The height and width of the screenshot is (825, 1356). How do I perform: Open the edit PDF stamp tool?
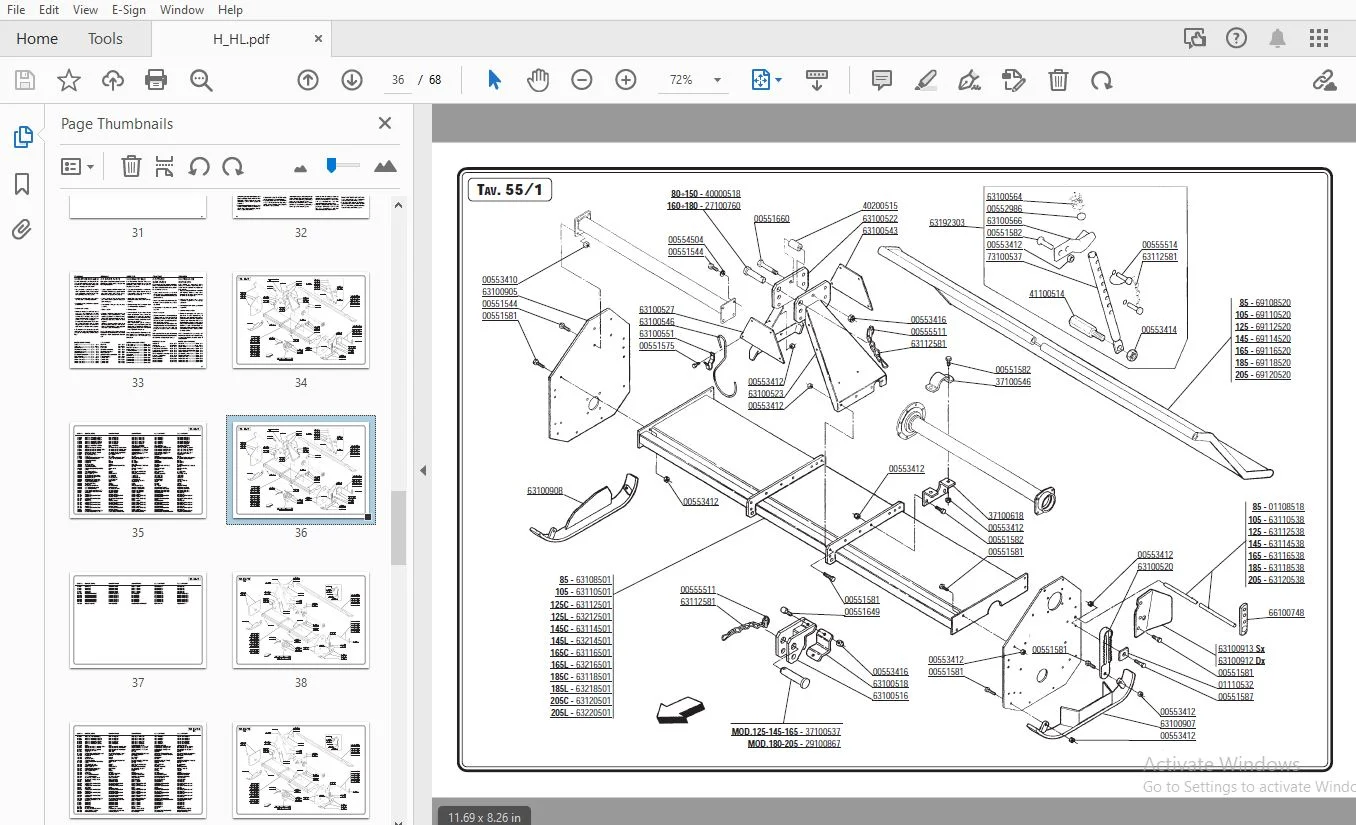click(1014, 80)
